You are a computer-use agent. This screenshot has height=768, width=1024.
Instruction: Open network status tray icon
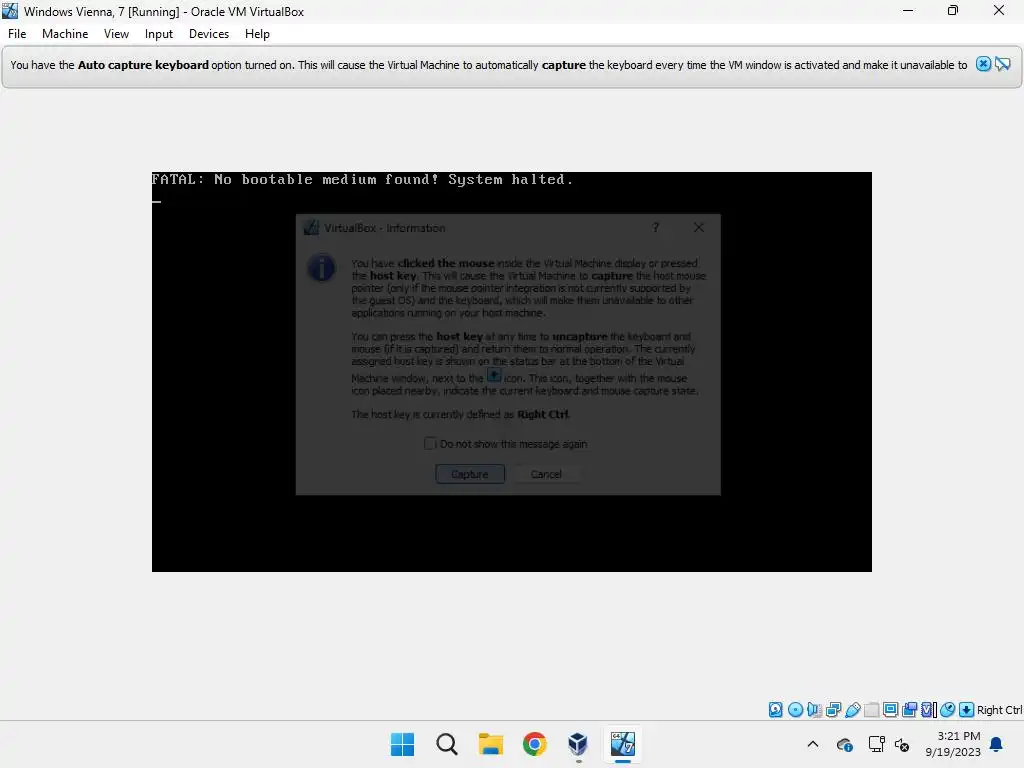(x=876, y=744)
